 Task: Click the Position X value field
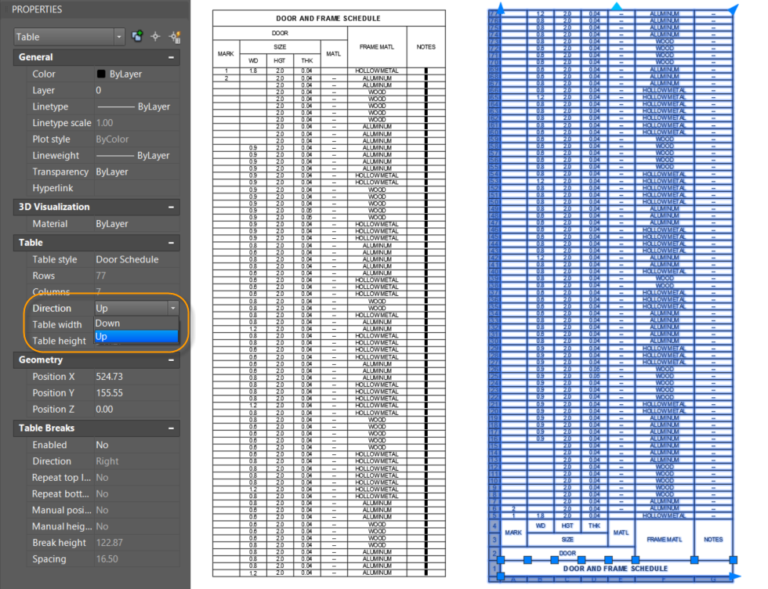(x=110, y=377)
